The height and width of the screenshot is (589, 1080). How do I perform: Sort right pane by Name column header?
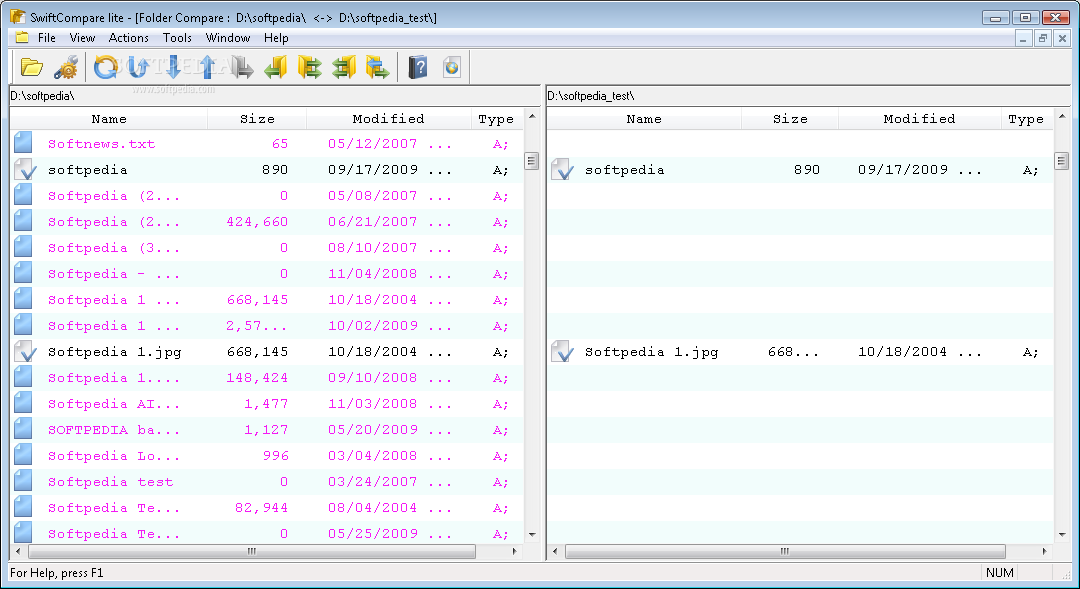[644, 118]
